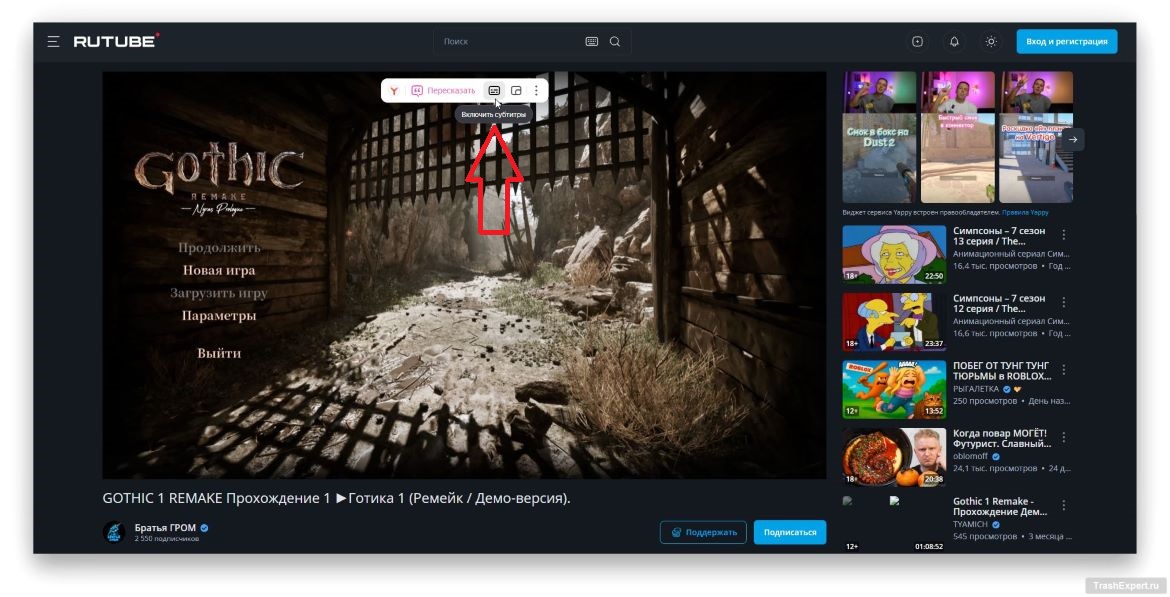Click the title Симпсоны – 7 сезон 12 серия
1170x597 pixels.
click(999, 303)
